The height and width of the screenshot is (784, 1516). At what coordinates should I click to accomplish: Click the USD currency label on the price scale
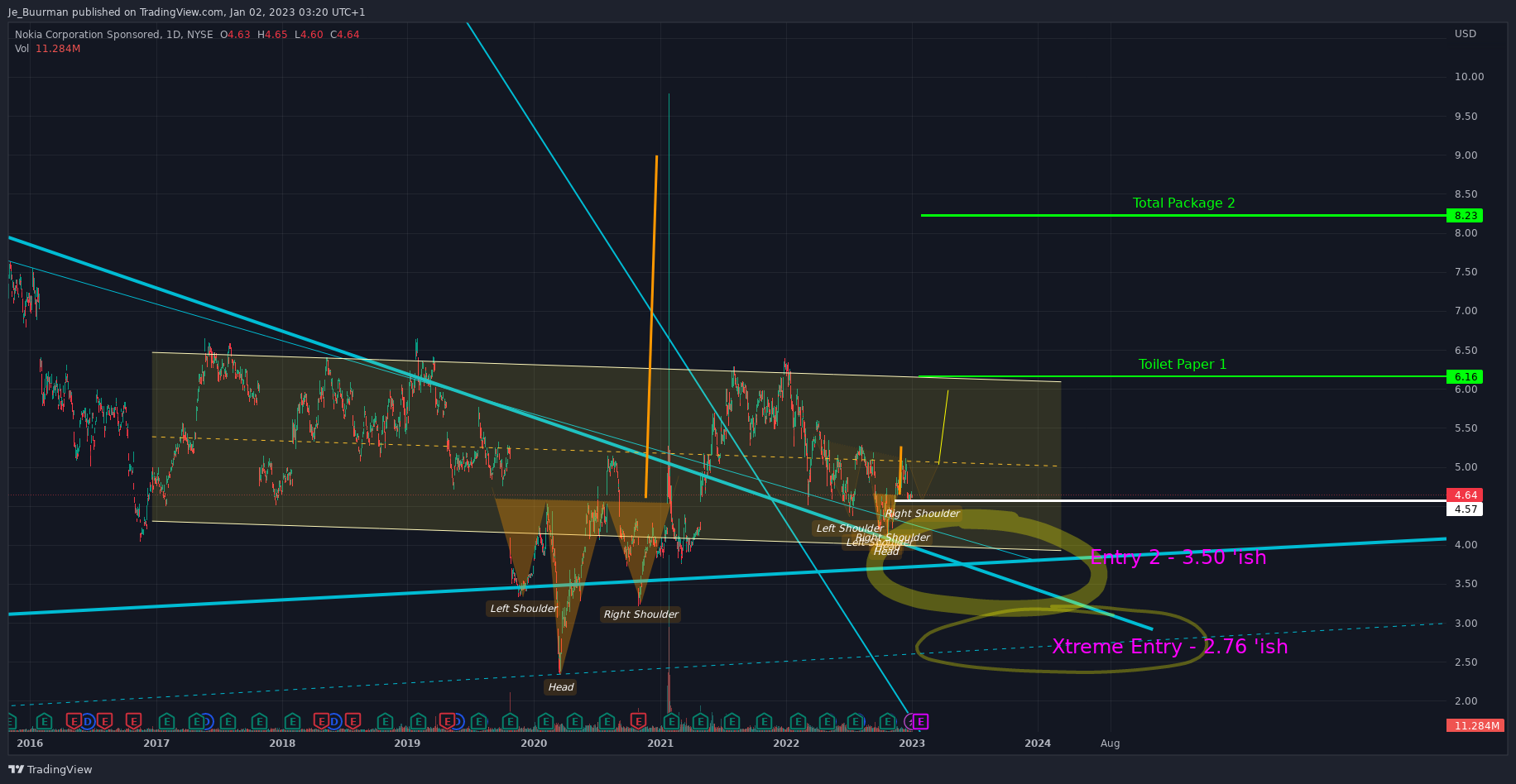click(x=1466, y=34)
